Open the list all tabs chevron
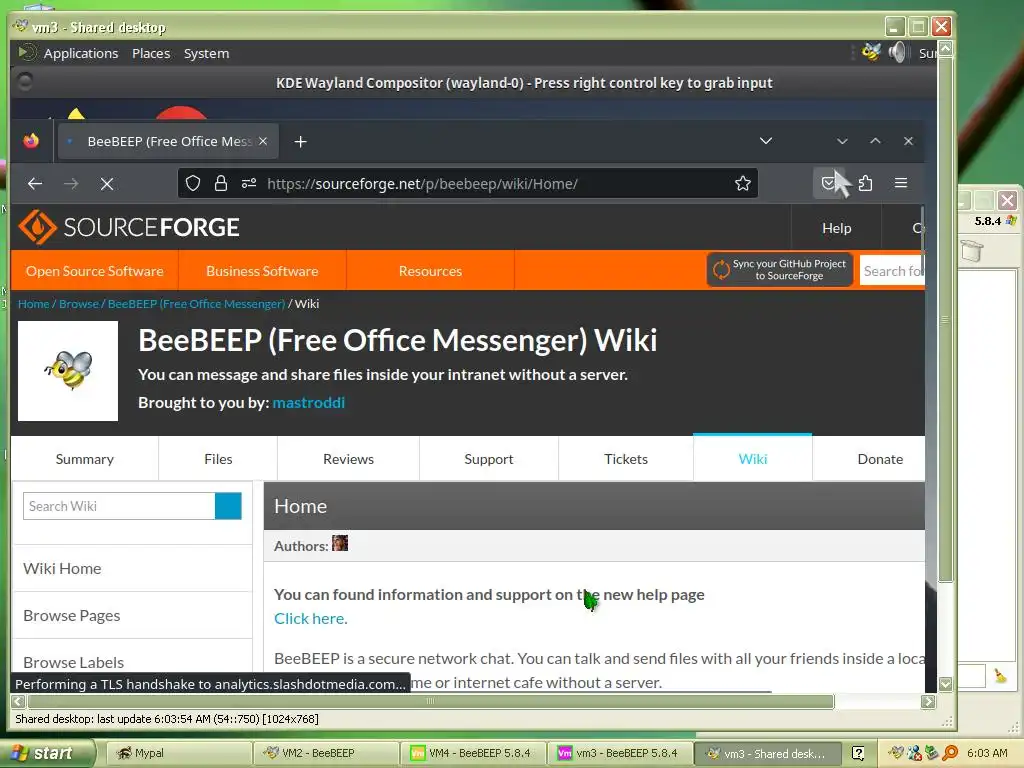1024x768 pixels. (x=766, y=141)
